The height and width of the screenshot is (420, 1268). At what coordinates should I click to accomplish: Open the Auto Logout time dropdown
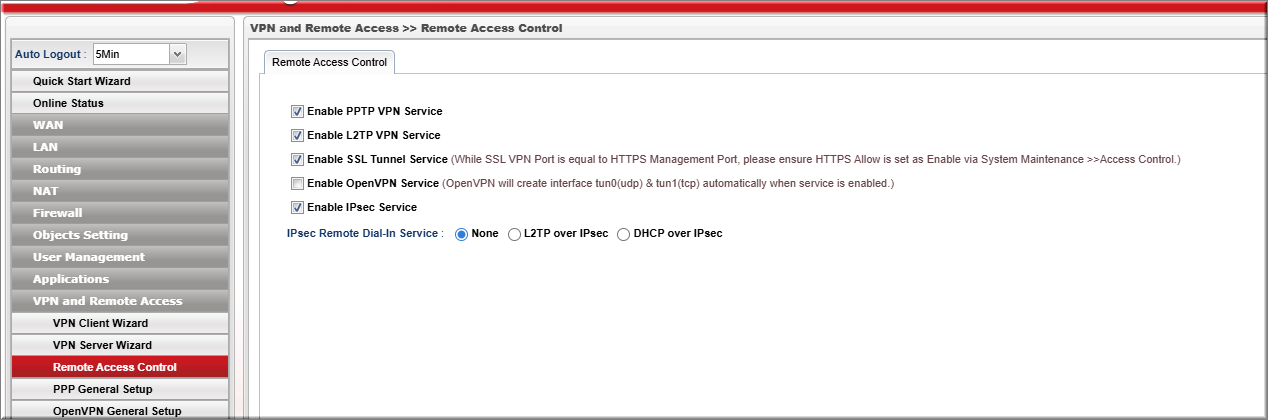click(x=178, y=54)
